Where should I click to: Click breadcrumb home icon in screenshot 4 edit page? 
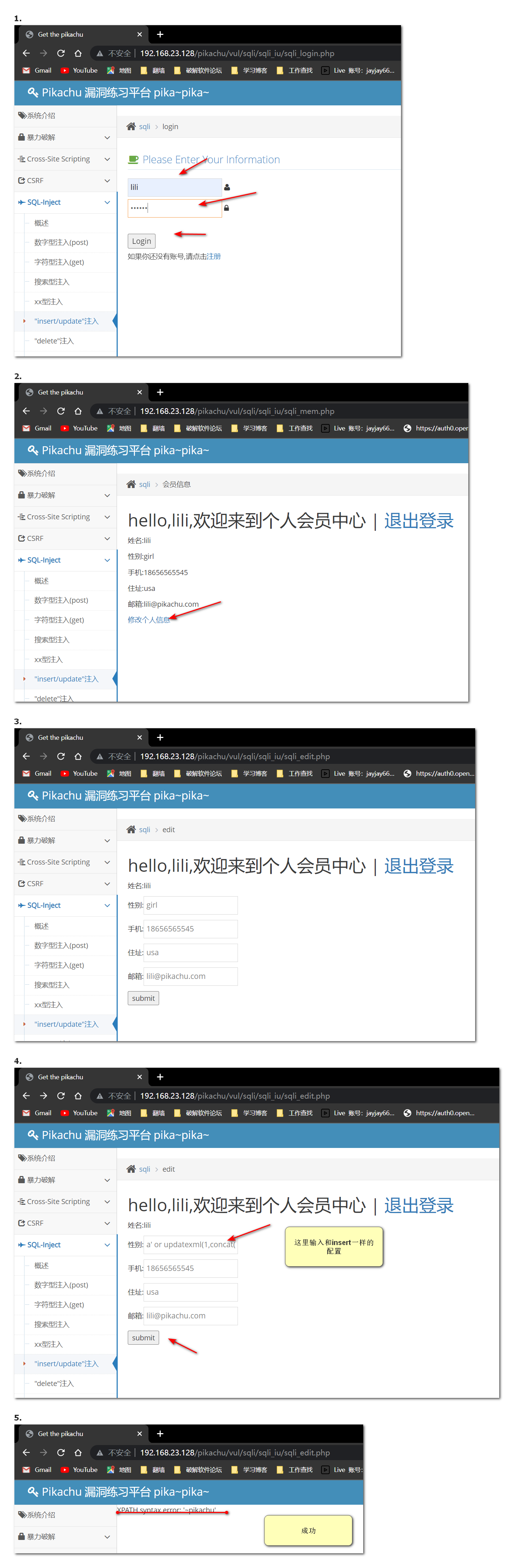(131, 1169)
